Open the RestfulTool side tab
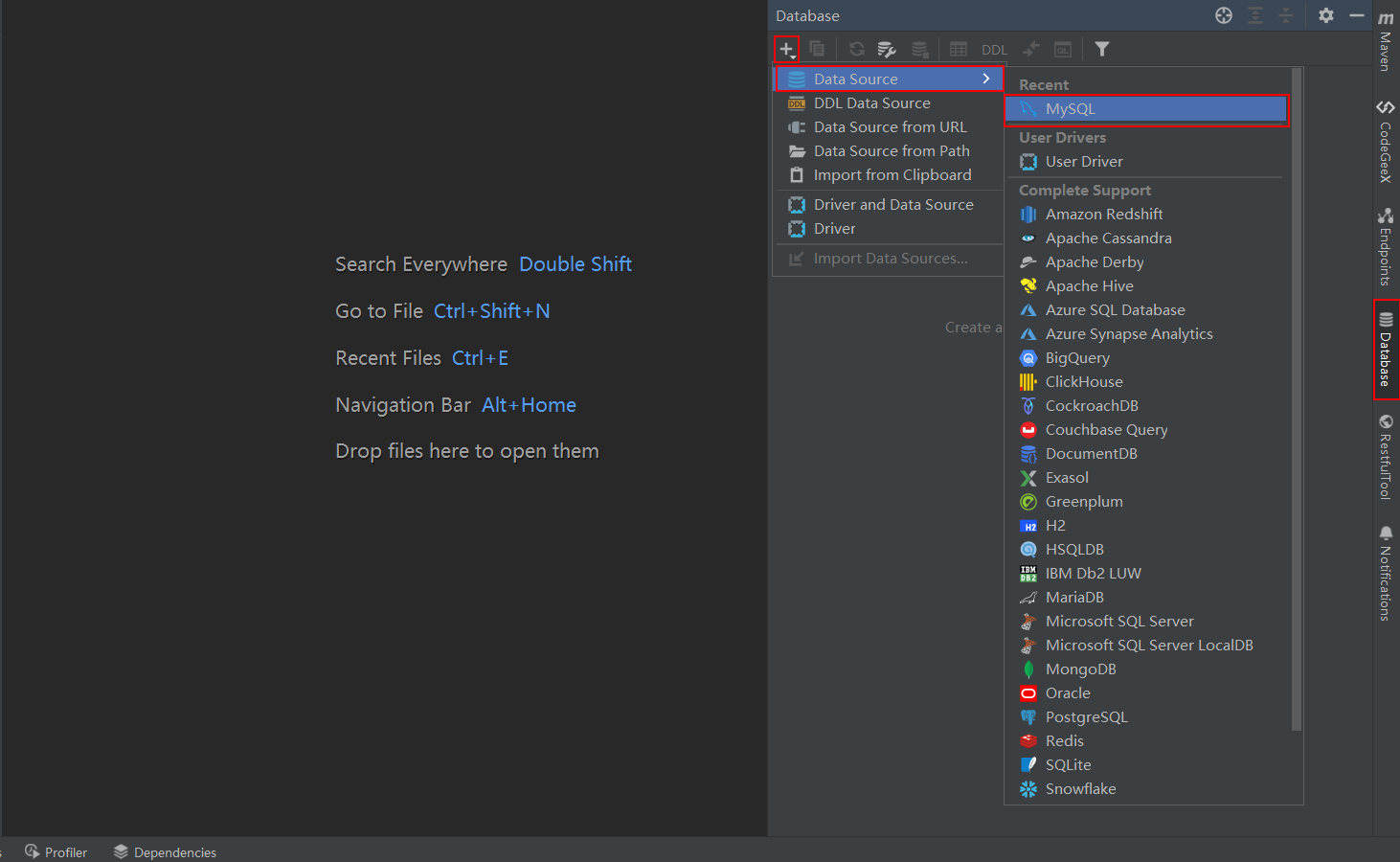 [1386, 457]
